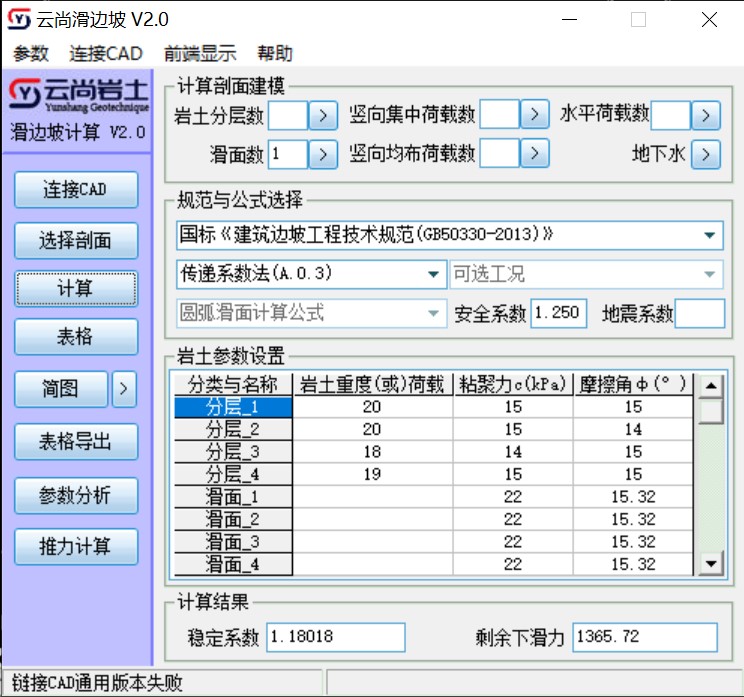The height and width of the screenshot is (697, 744).
Task: Click status bar text 链接CAD通用版本失败
Action: (x=97, y=683)
